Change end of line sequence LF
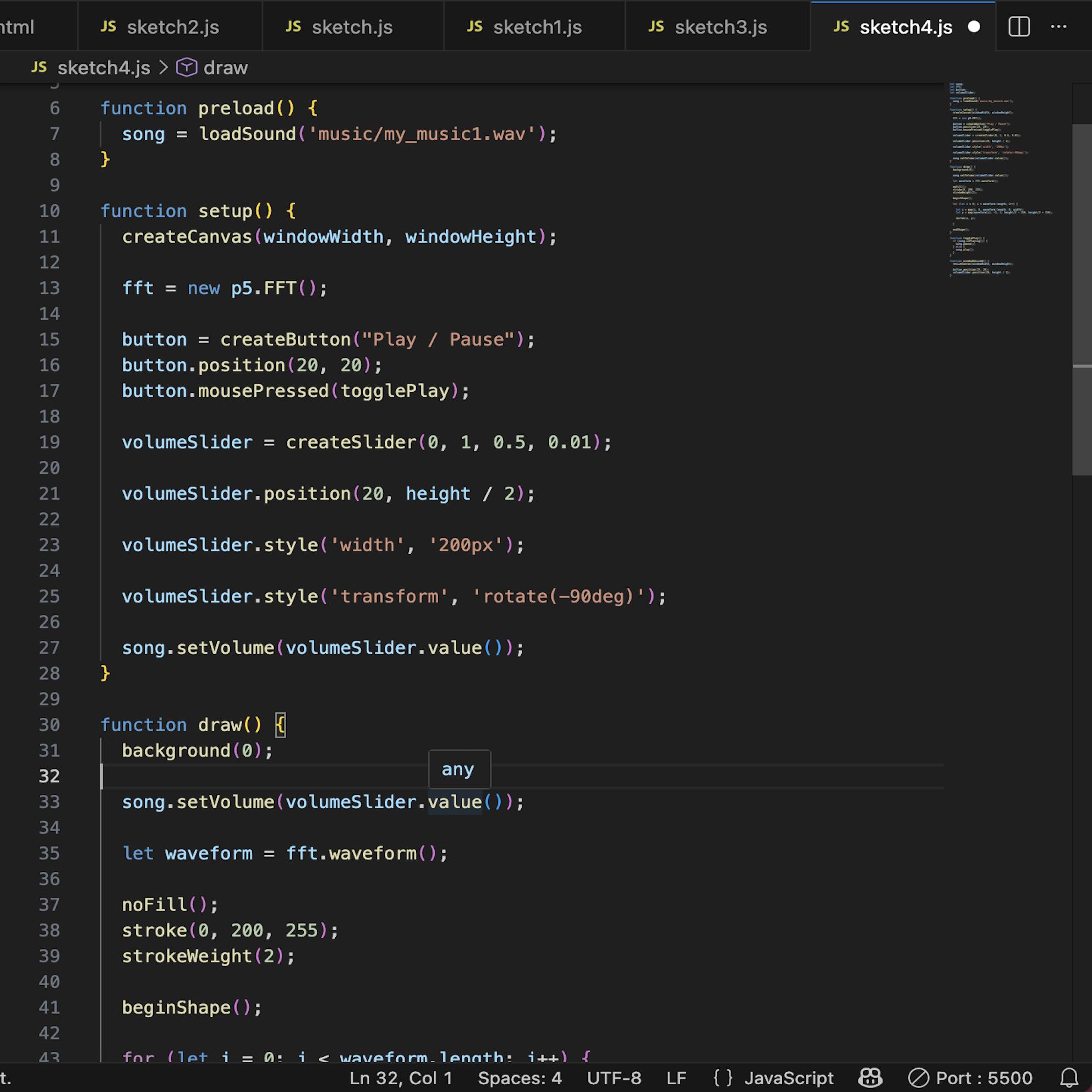This screenshot has height=1092, width=1092. [676, 1078]
